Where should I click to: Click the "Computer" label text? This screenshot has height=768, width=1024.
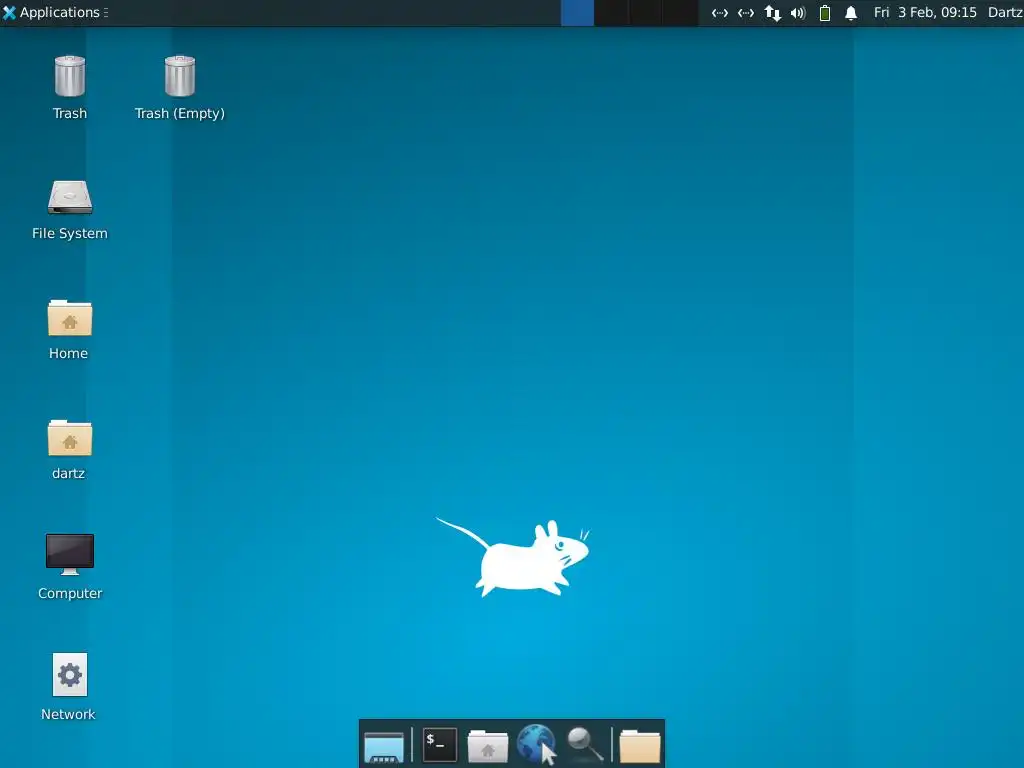(x=70, y=593)
